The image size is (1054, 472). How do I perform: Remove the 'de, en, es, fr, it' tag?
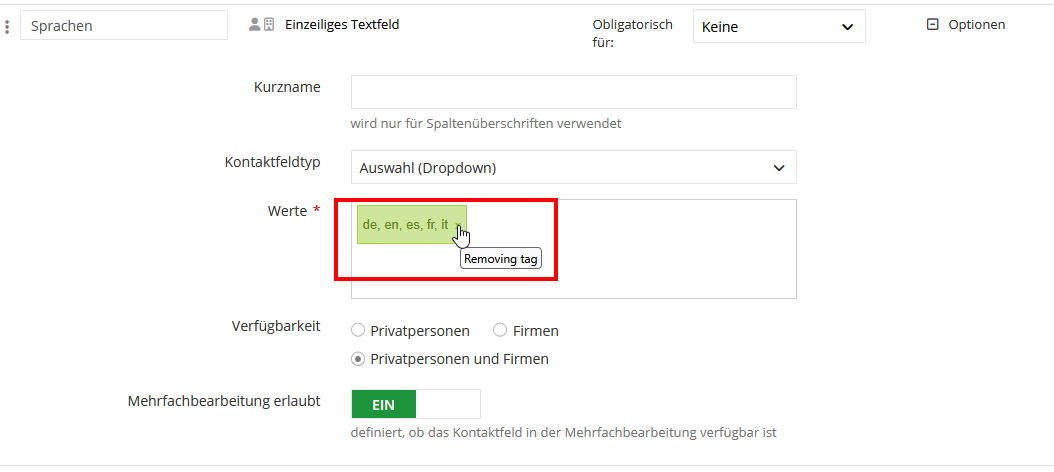point(458,226)
